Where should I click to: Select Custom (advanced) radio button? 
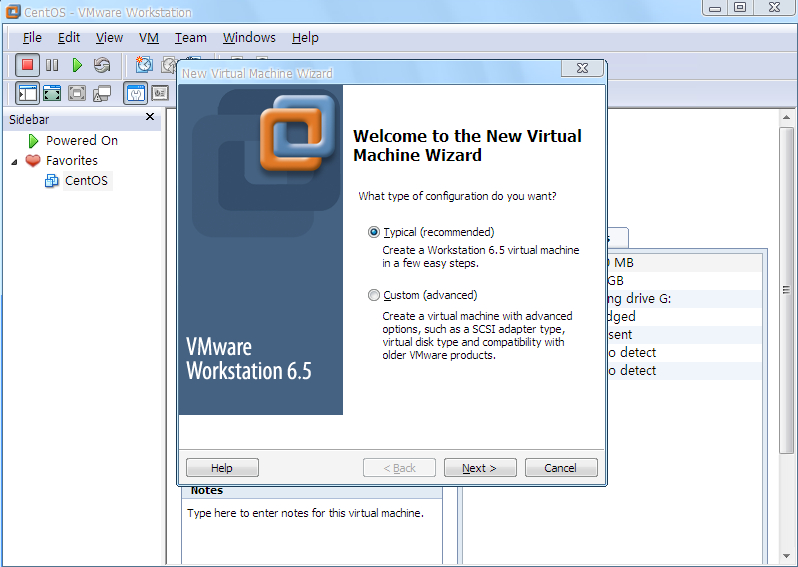pyautogui.click(x=374, y=295)
